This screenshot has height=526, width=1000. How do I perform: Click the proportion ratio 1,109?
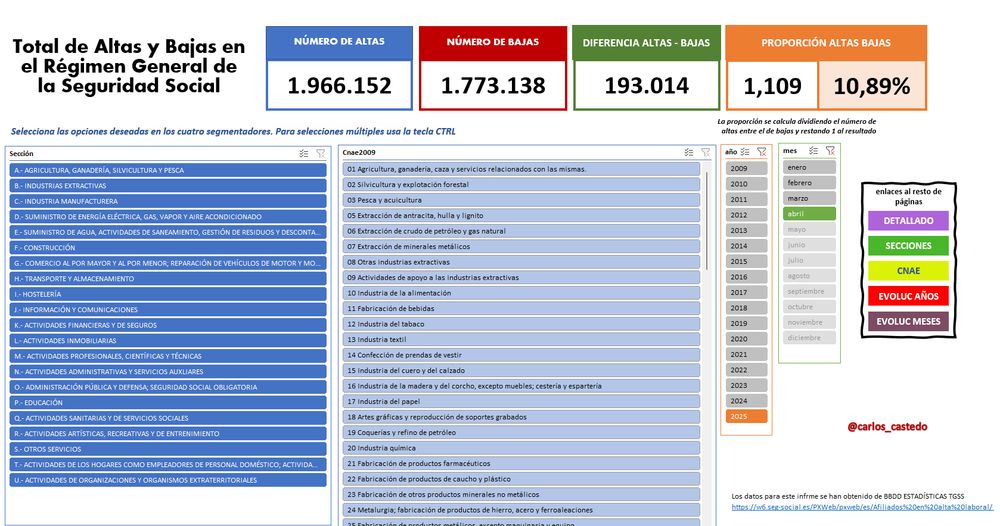772,86
